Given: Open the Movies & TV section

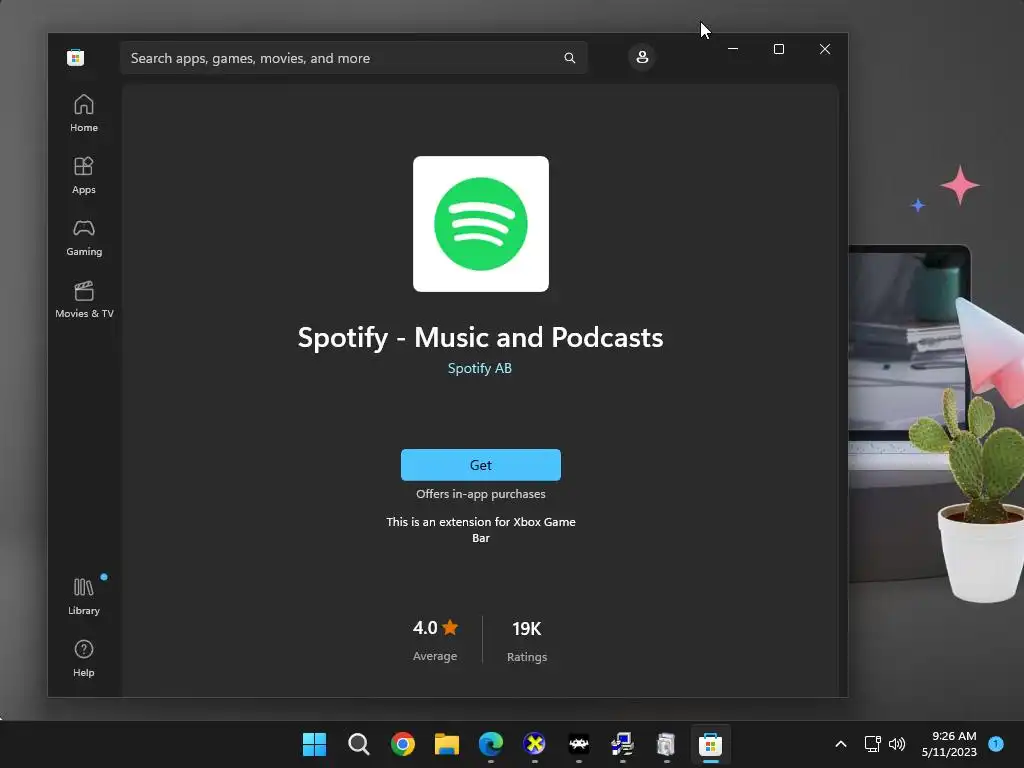Looking at the screenshot, I should [84, 300].
